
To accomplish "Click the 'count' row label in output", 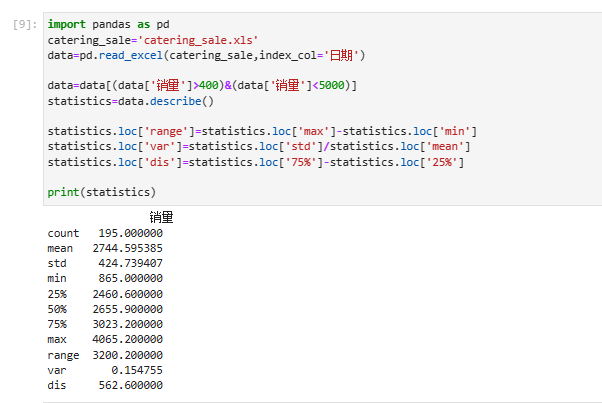I will click(63, 233).
